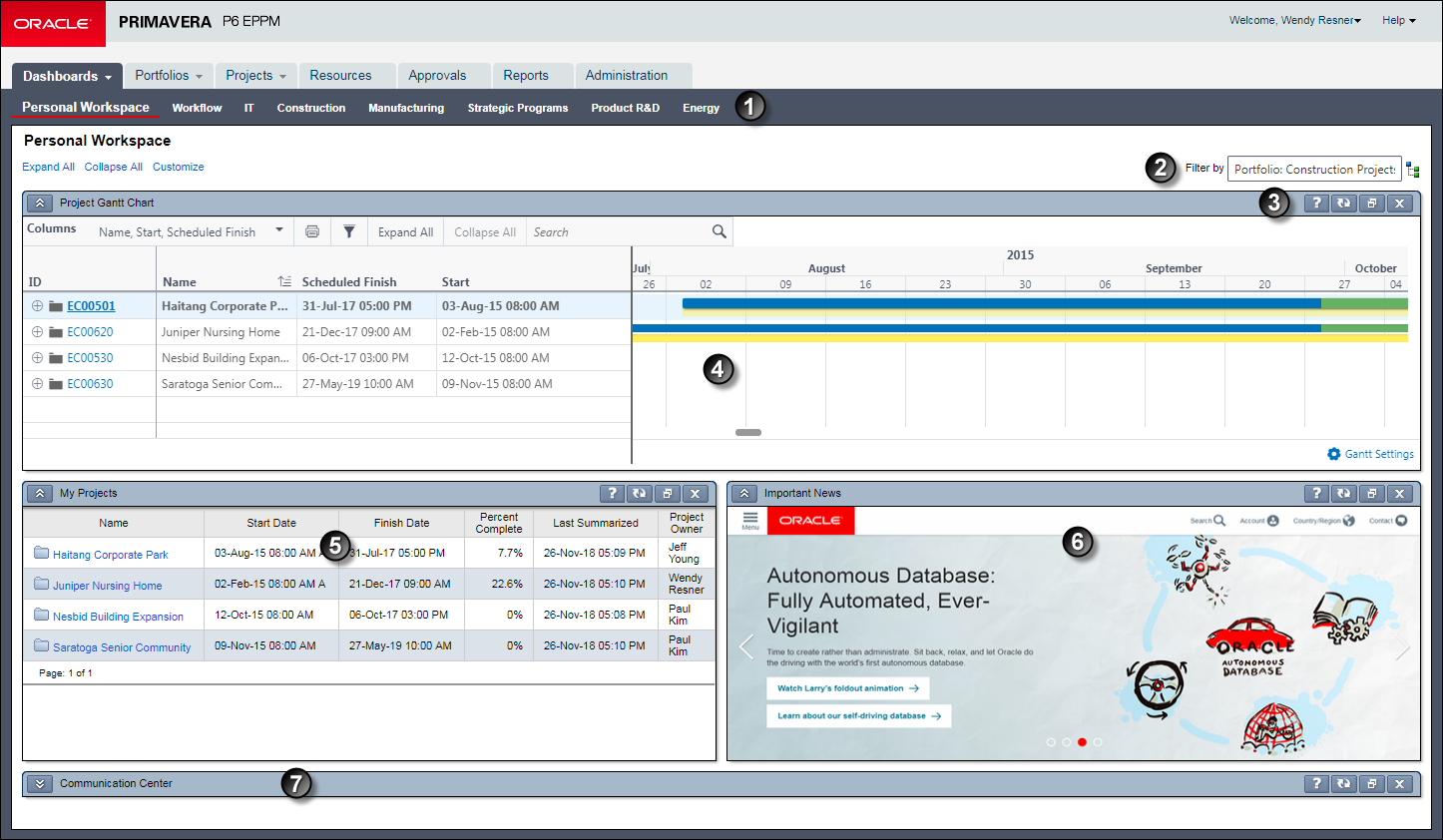
Task: Show previous news slide arrow
Action: [x=745, y=647]
